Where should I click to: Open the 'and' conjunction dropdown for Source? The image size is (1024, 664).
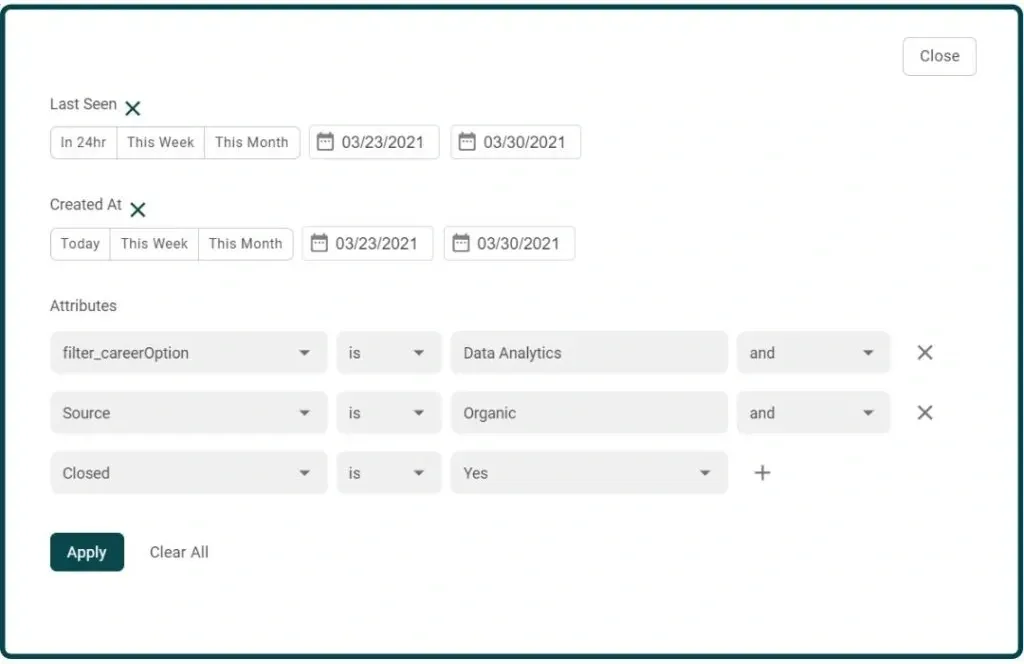click(813, 412)
